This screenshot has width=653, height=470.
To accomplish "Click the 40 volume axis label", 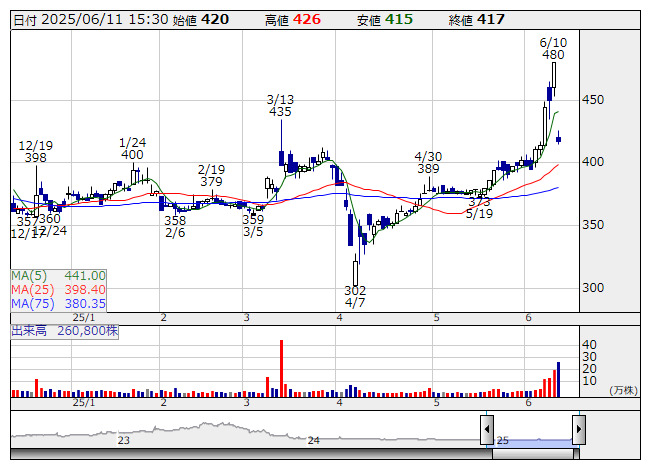I will click(589, 345).
